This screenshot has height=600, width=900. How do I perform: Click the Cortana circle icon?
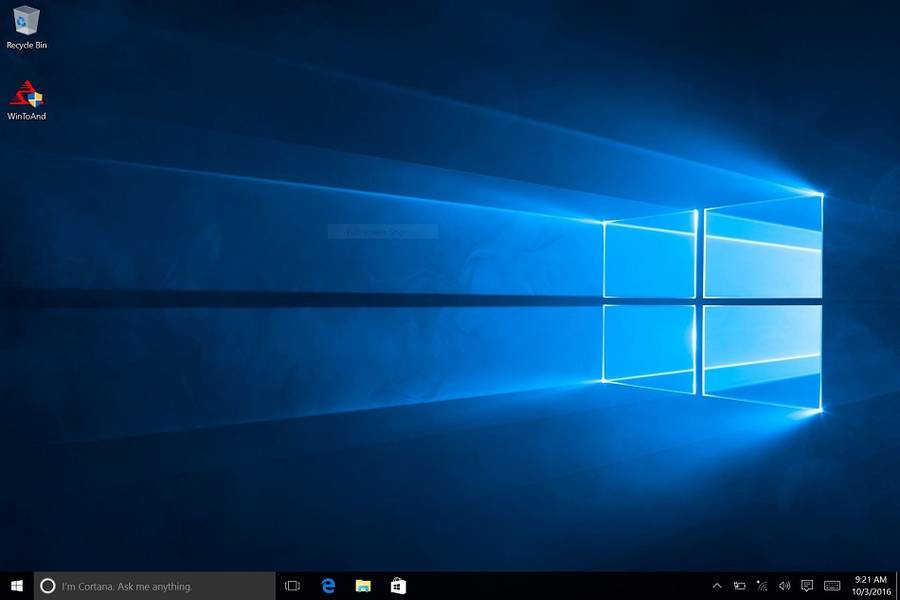coord(47,586)
